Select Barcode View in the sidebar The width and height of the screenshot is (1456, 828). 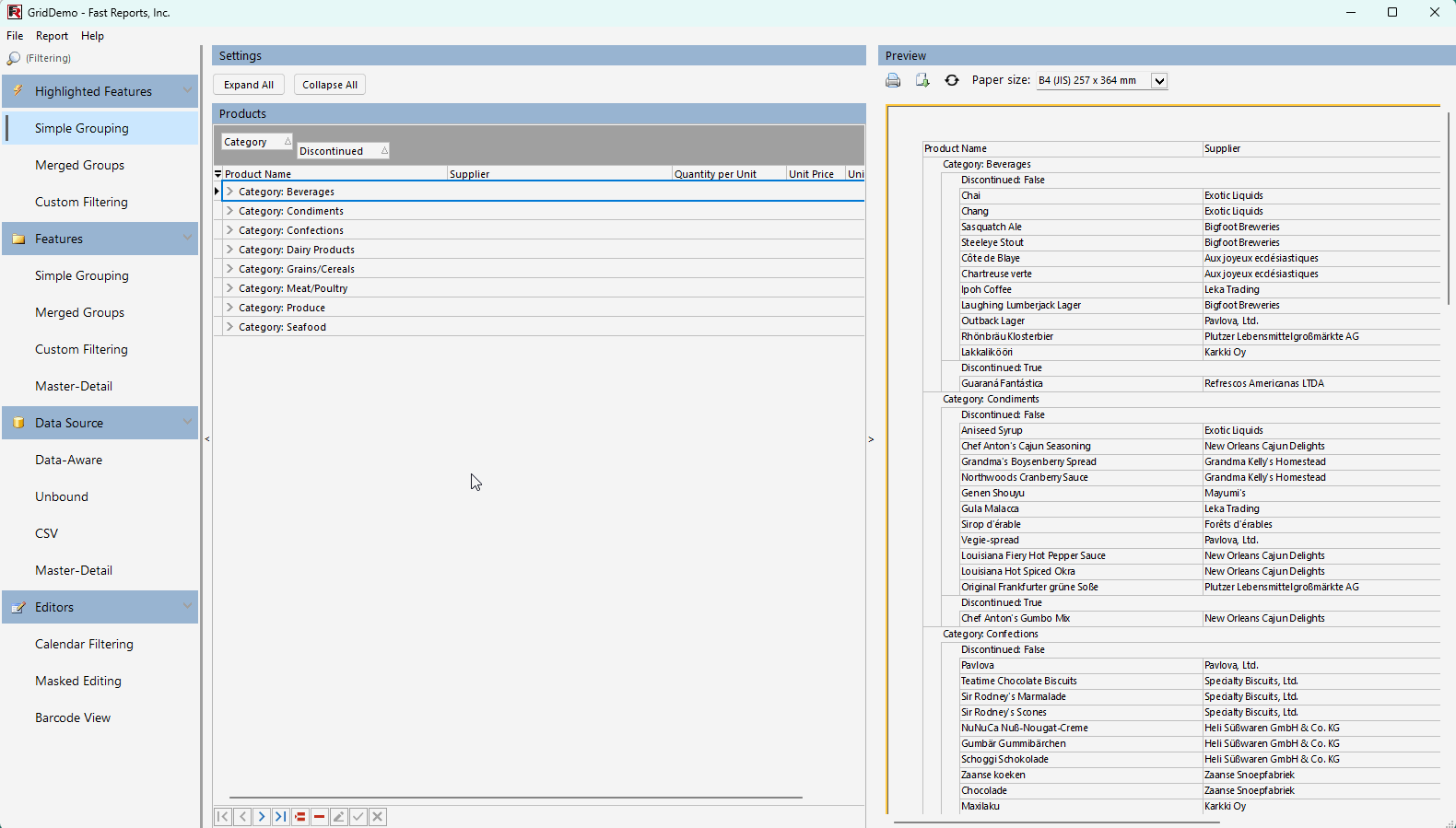(x=73, y=717)
